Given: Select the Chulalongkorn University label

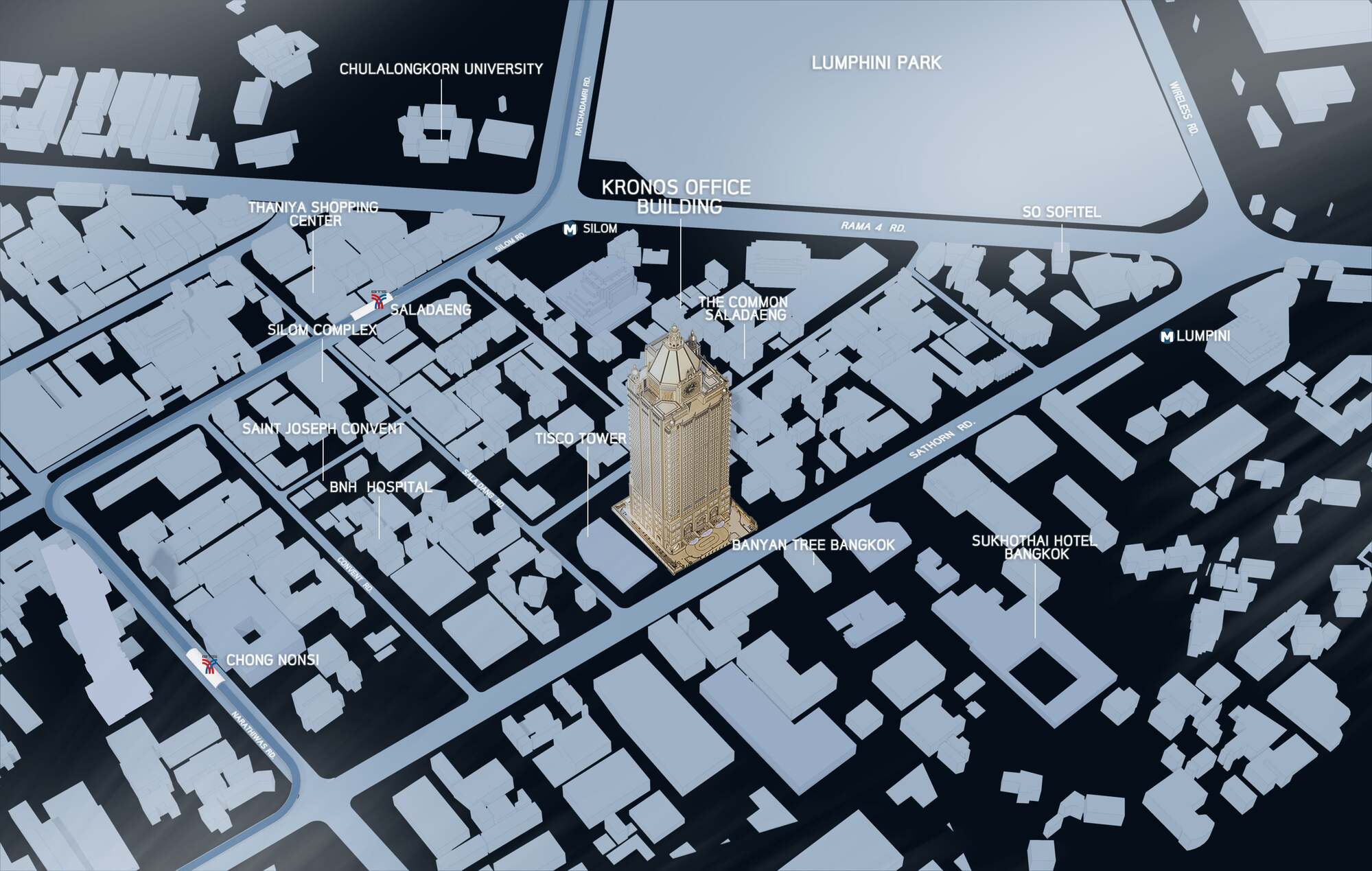Looking at the screenshot, I should click(441, 69).
